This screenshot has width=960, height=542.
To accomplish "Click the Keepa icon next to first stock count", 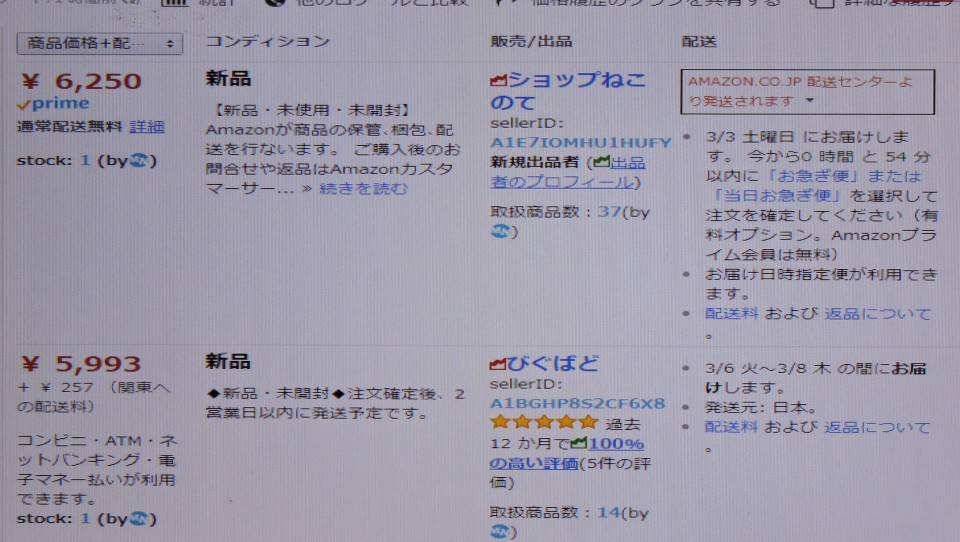I will [138, 160].
